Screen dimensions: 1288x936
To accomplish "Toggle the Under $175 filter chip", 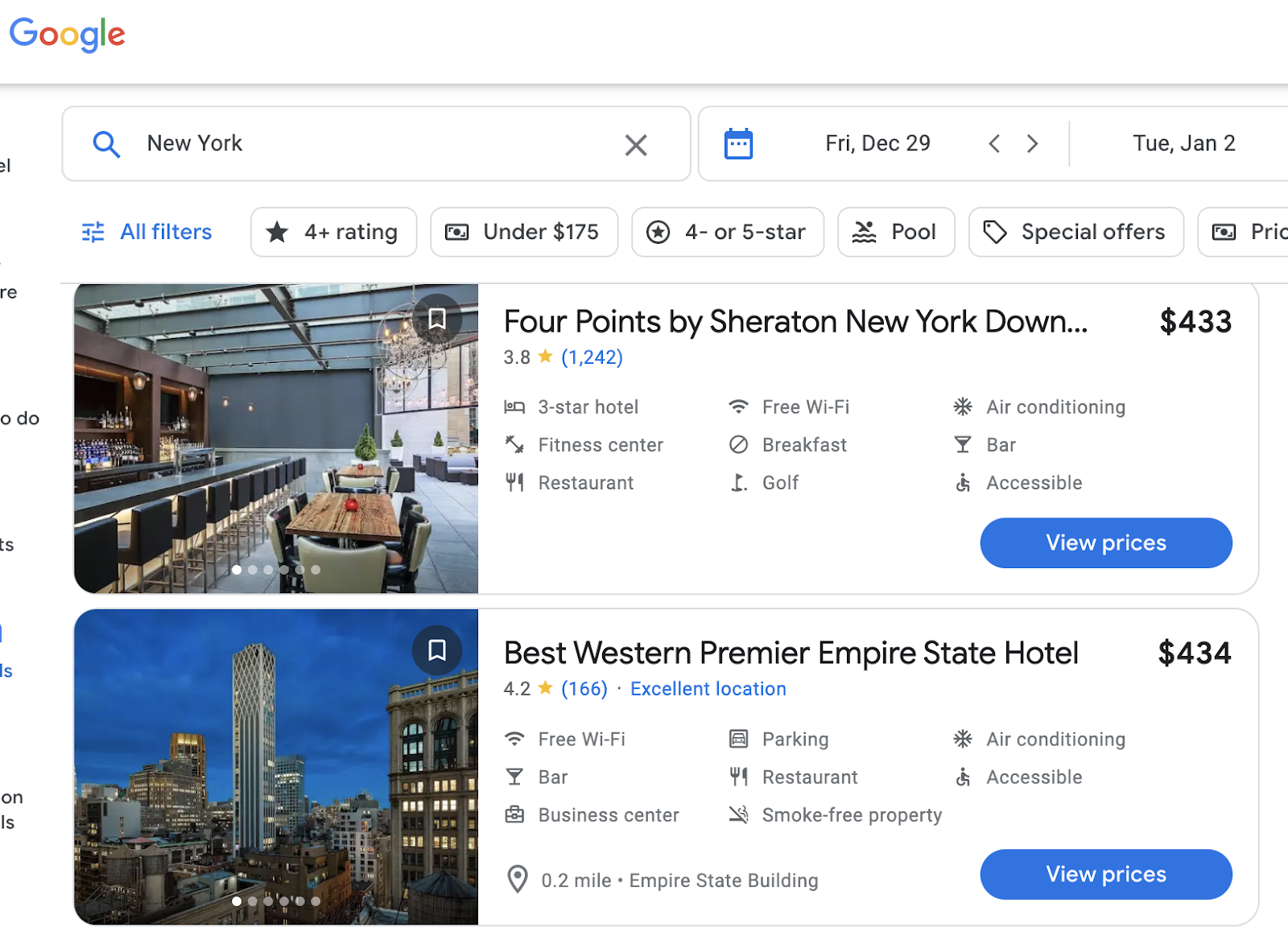I will coord(524,232).
